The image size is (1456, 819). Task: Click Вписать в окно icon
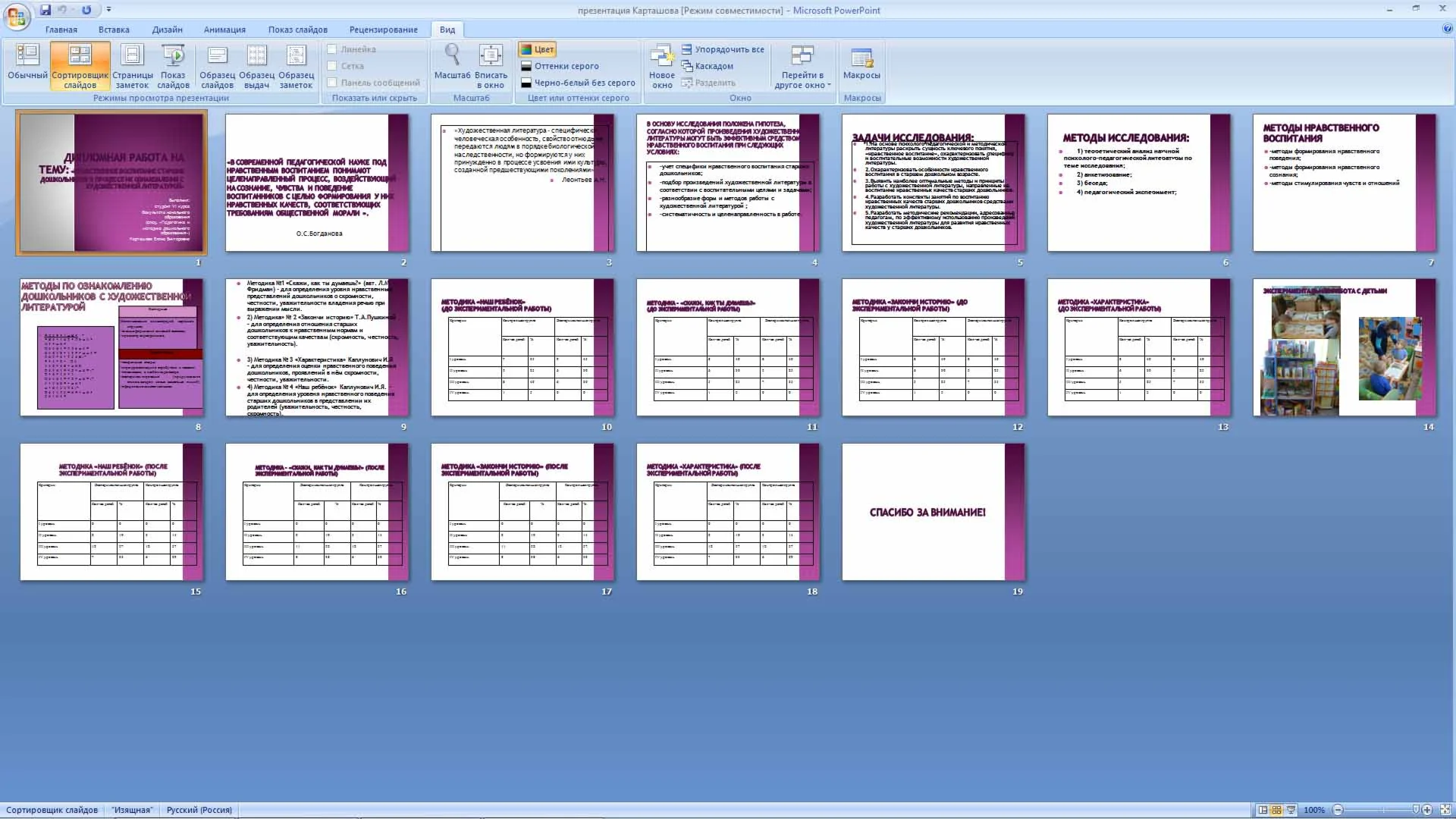491,55
